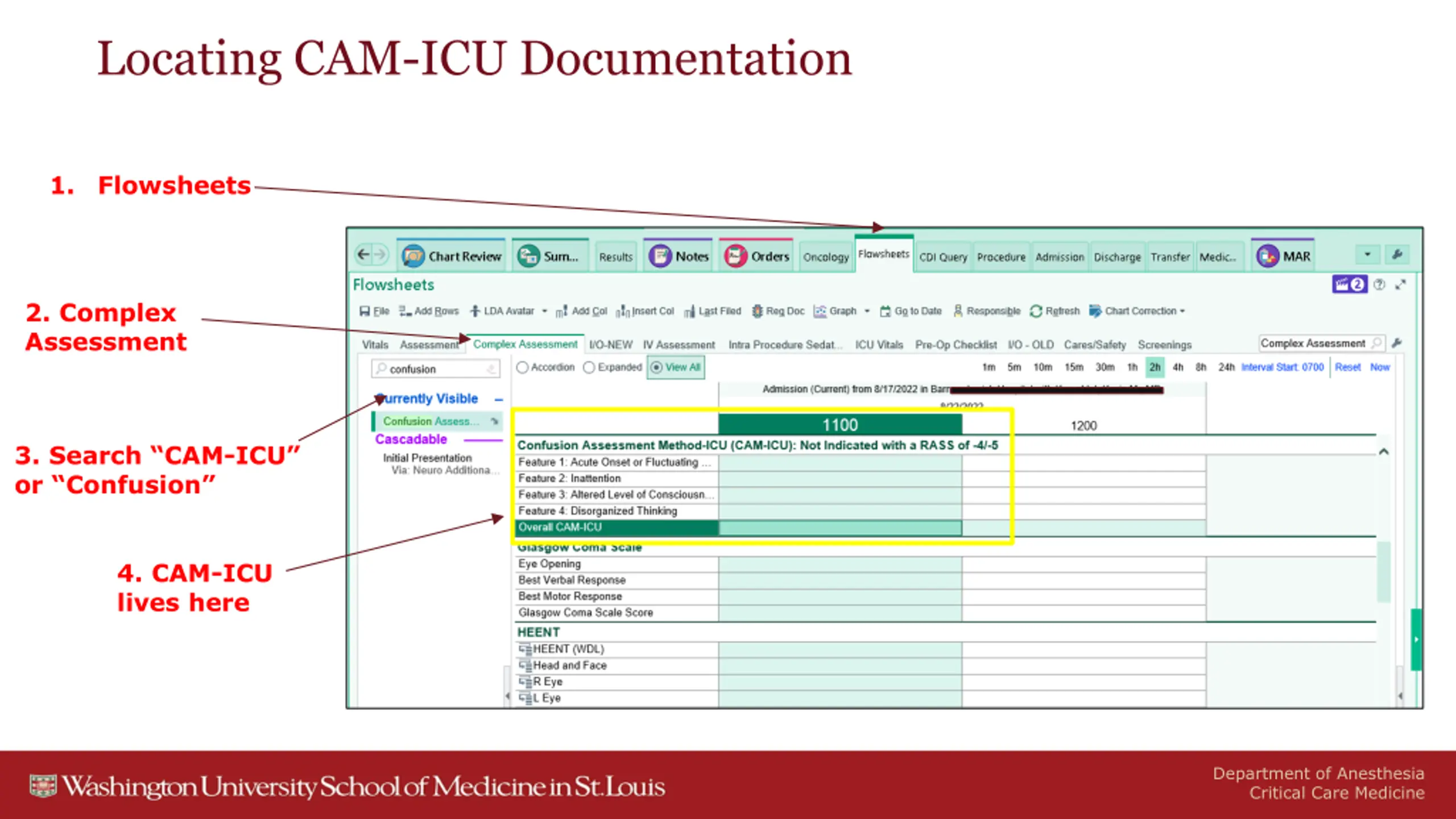
Task: Open the Orders activity tab
Action: coord(757,257)
